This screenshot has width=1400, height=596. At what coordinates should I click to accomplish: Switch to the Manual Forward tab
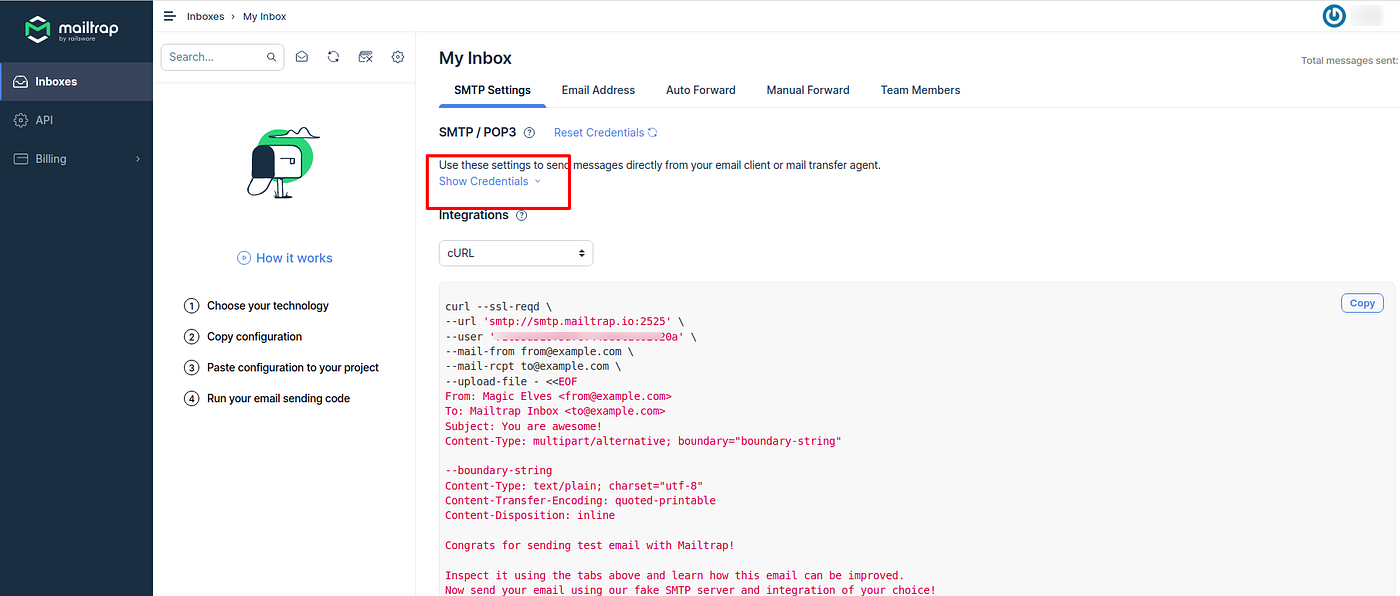pos(808,90)
